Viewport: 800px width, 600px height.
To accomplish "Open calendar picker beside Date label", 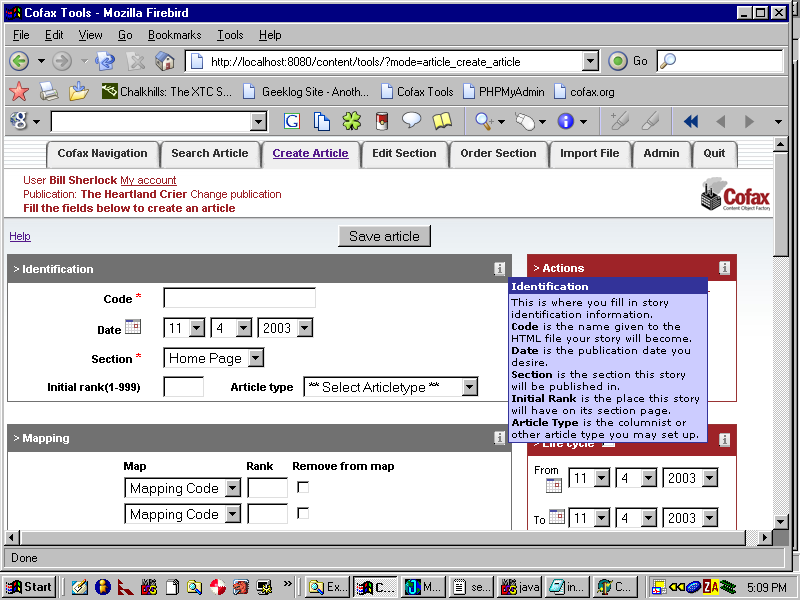I will pyautogui.click(x=133, y=327).
